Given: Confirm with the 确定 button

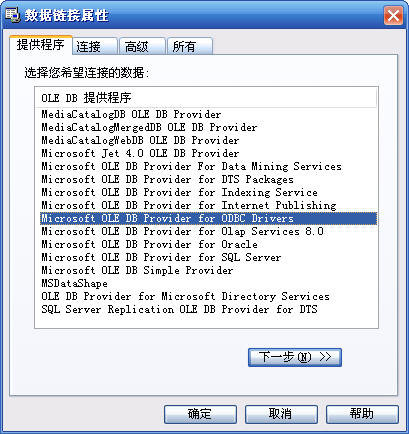Looking at the screenshot, I should point(200,414).
